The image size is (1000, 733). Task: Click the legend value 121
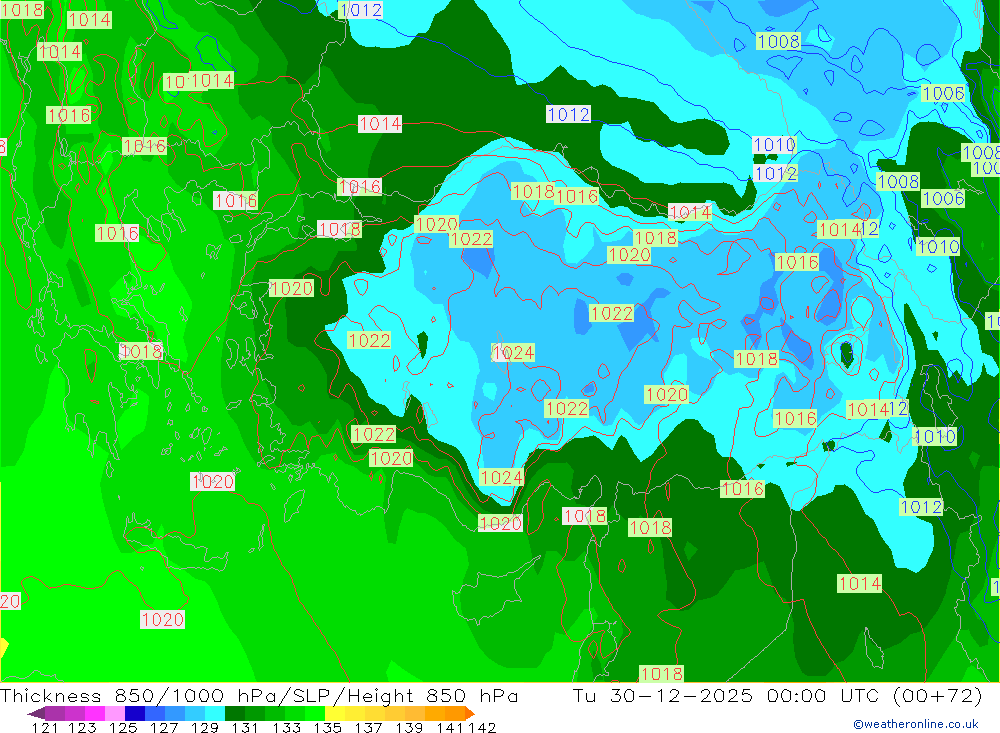point(45,727)
